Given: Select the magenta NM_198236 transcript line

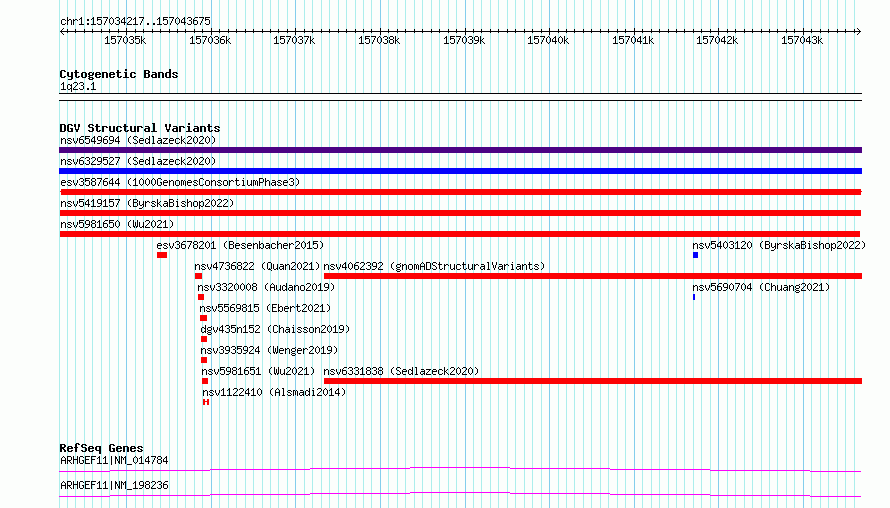Looking at the screenshot, I should pos(460,494).
